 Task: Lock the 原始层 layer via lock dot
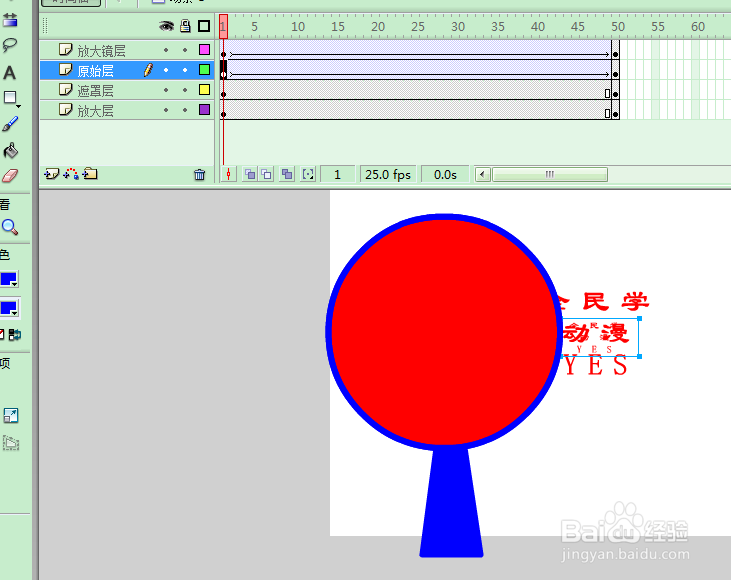(185, 70)
